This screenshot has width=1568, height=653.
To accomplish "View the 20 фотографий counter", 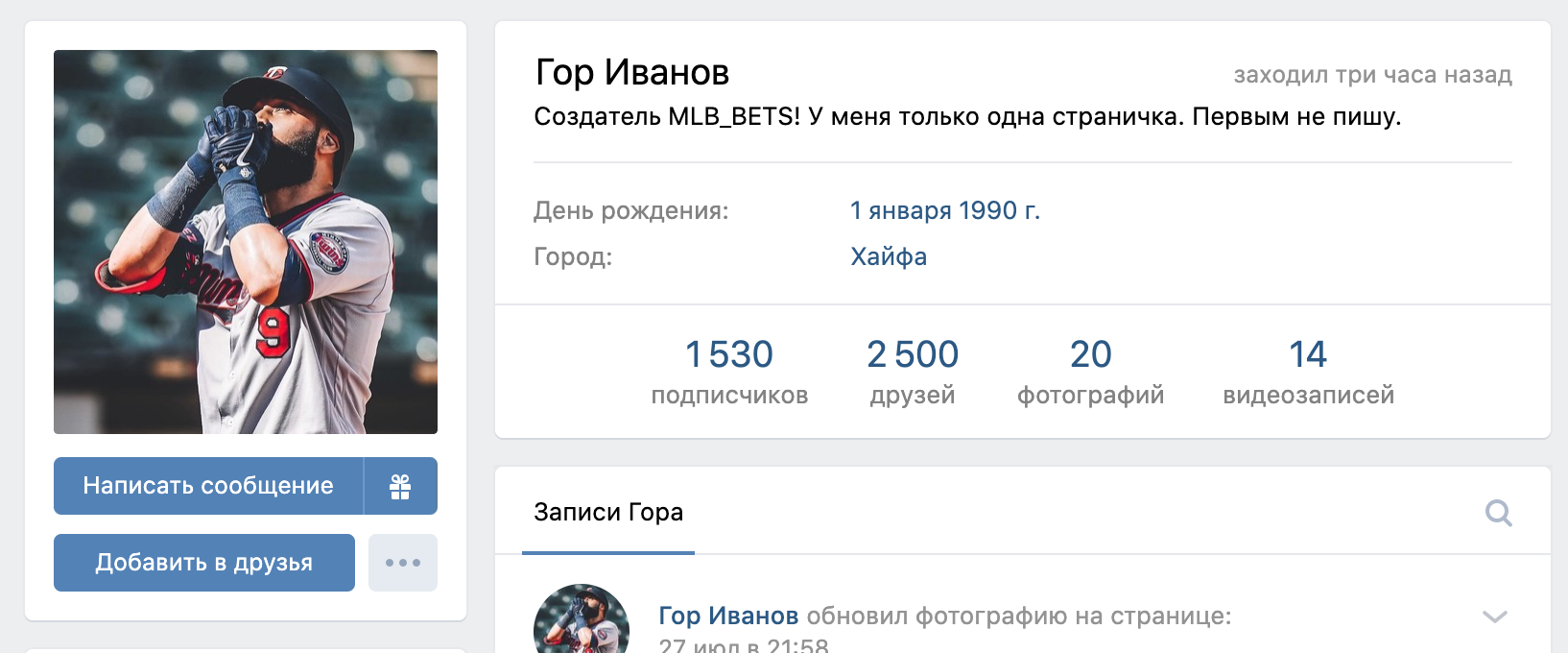I will tap(1090, 372).
